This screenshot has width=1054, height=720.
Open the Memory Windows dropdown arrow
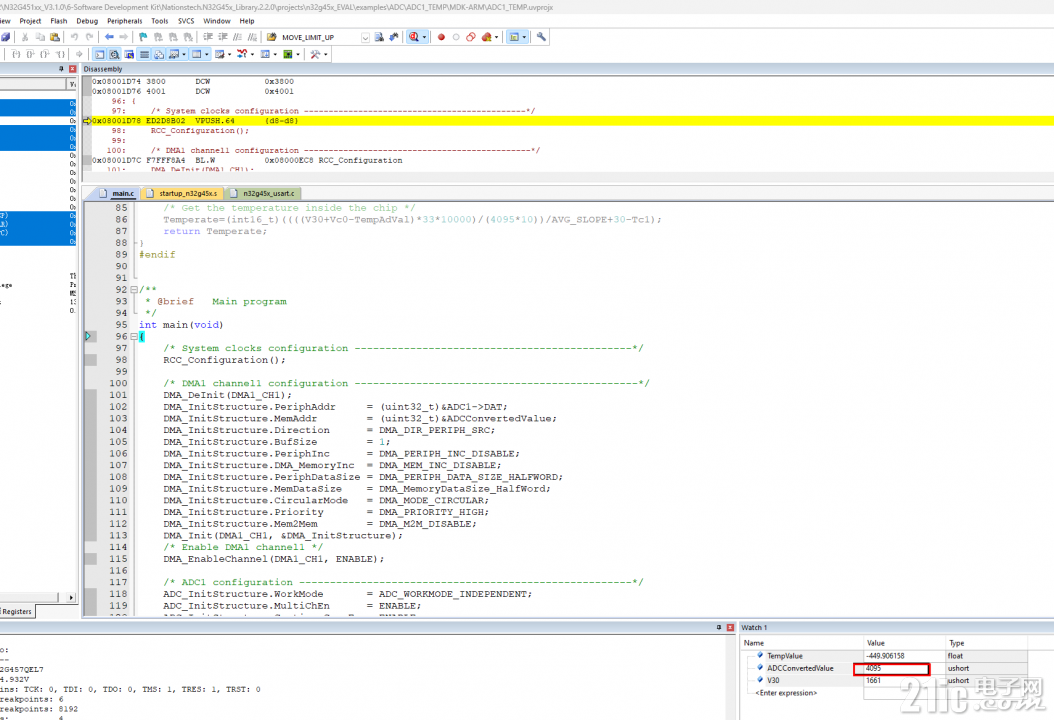pyautogui.click(x=206, y=54)
